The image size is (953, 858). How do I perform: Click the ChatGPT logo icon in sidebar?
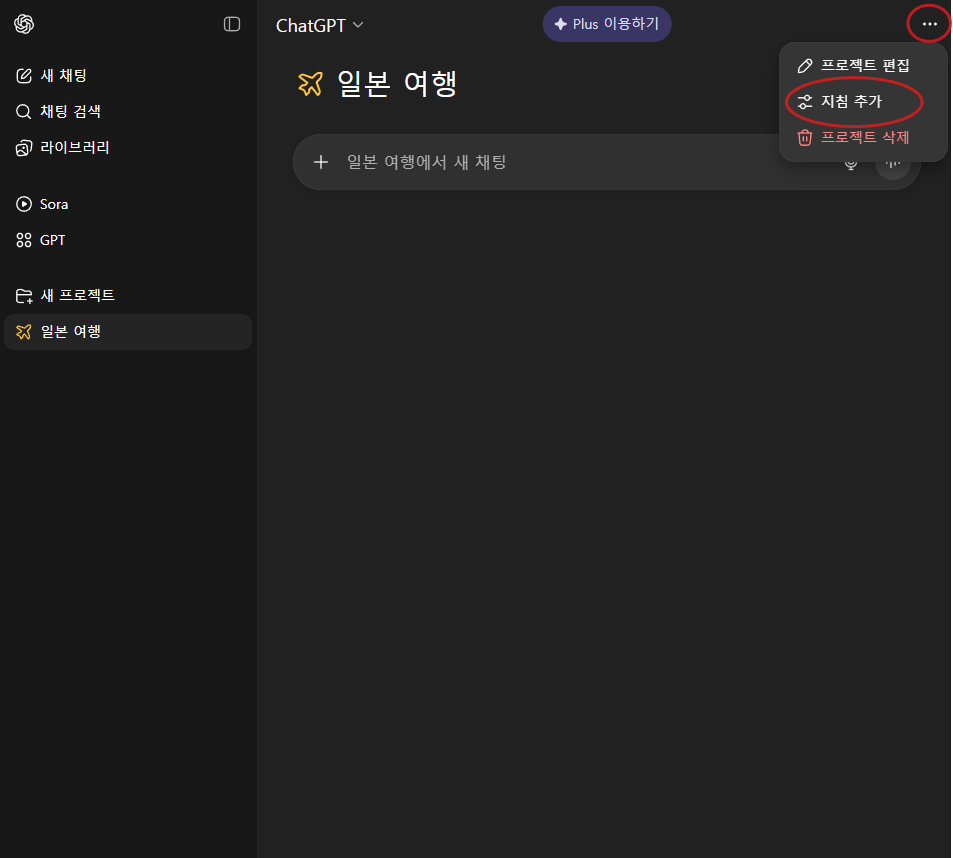click(x=24, y=24)
